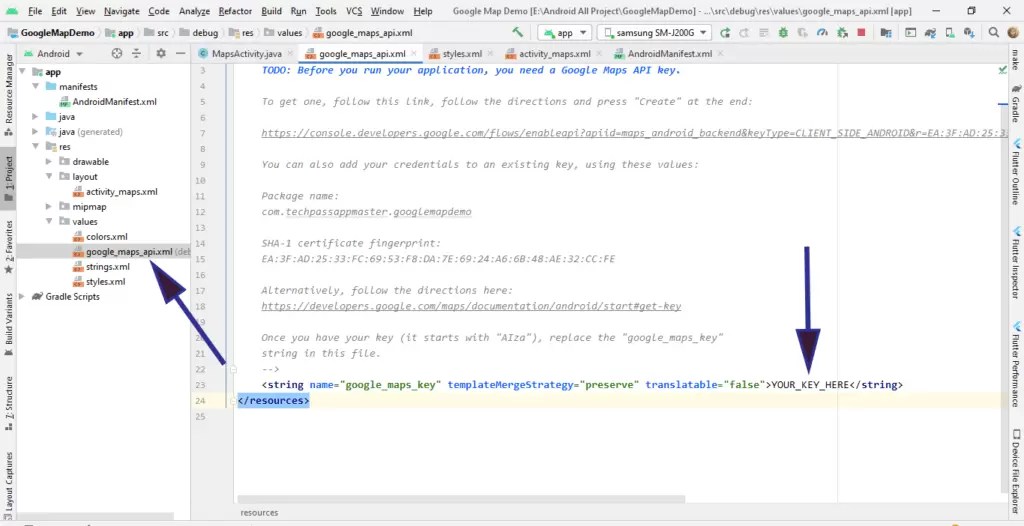Viewport: 1024px width, 526px height.
Task: Open the SDK Manager icon
Action: pyautogui.click(x=970, y=33)
